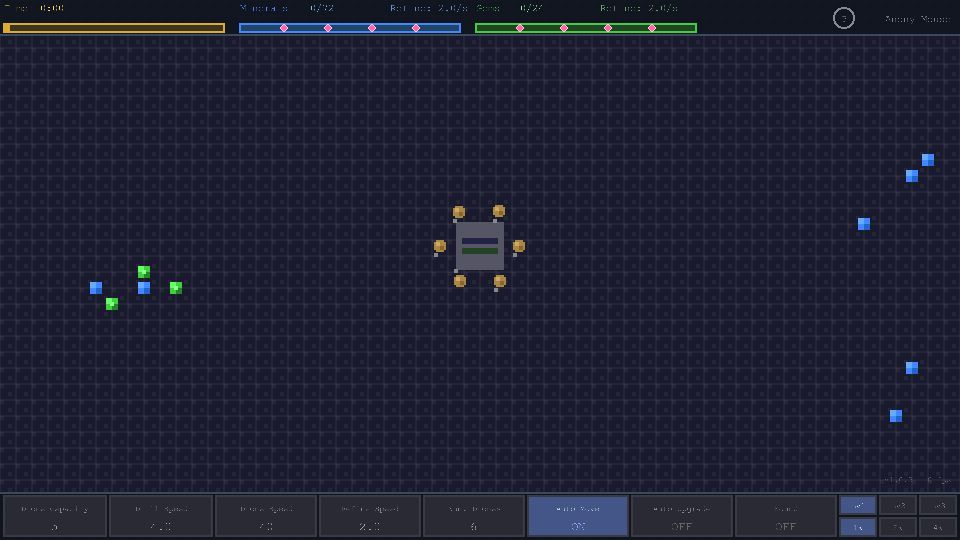Select the highlighted x1 multiplier button
This screenshot has height=540, width=960.
pyautogui.click(x=858, y=505)
